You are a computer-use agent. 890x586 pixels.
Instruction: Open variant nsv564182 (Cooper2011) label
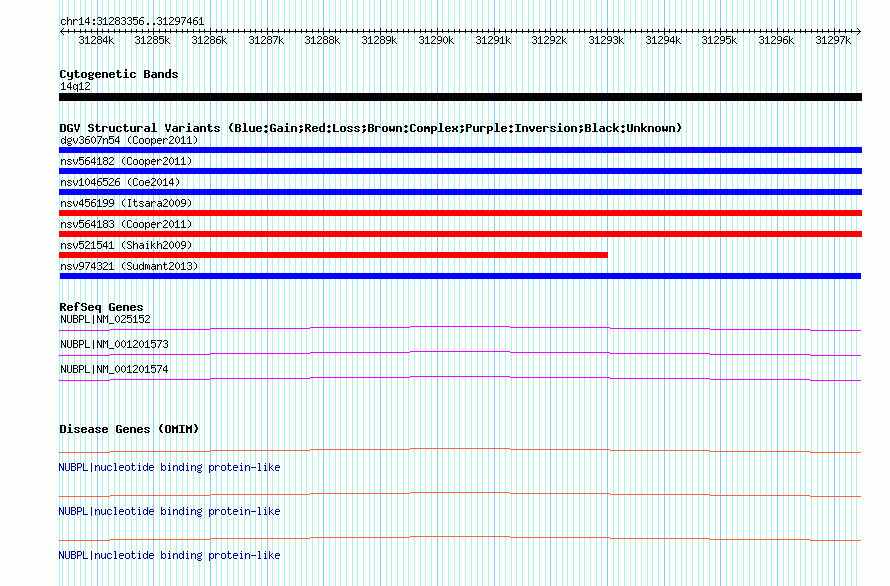(x=126, y=161)
